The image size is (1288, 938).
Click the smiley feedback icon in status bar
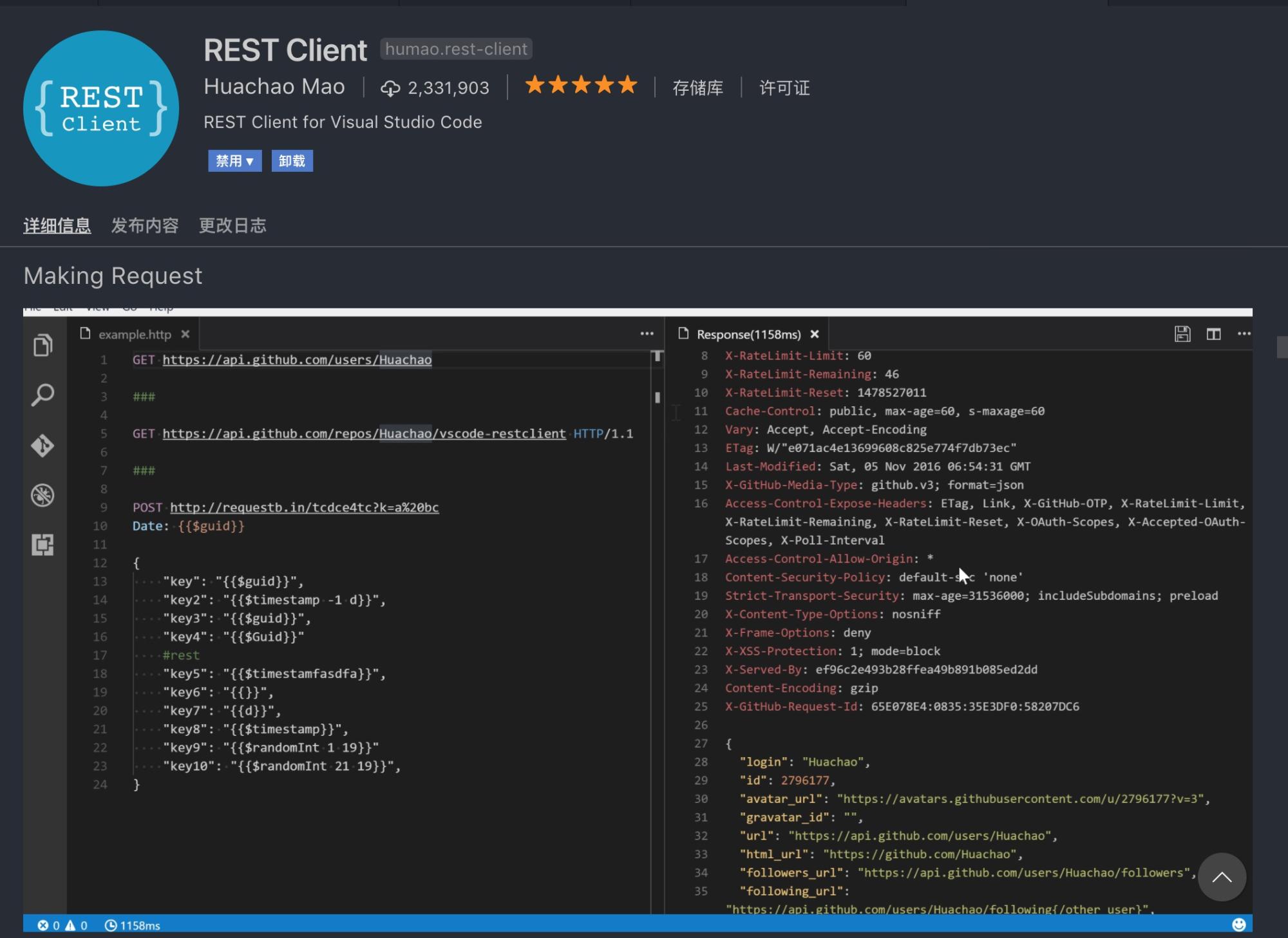[x=1238, y=924]
